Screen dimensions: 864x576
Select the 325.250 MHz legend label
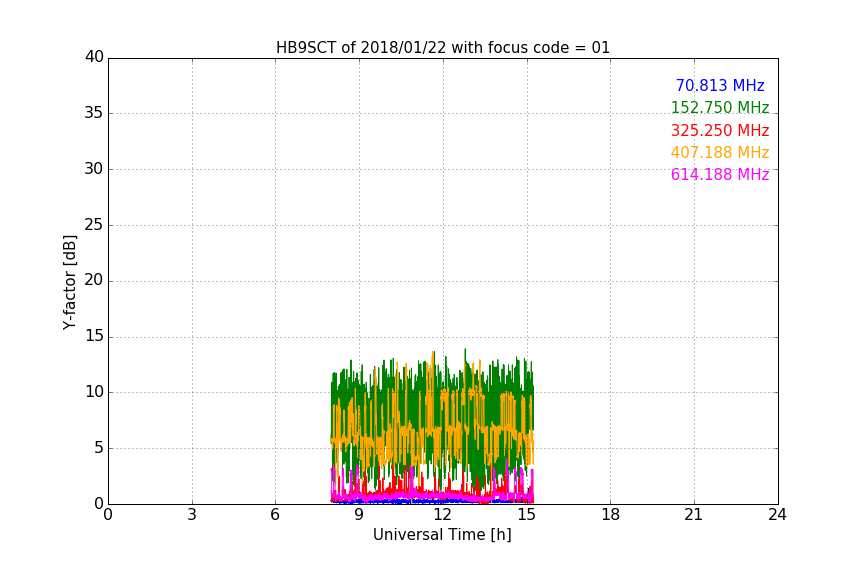click(x=720, y=130)
